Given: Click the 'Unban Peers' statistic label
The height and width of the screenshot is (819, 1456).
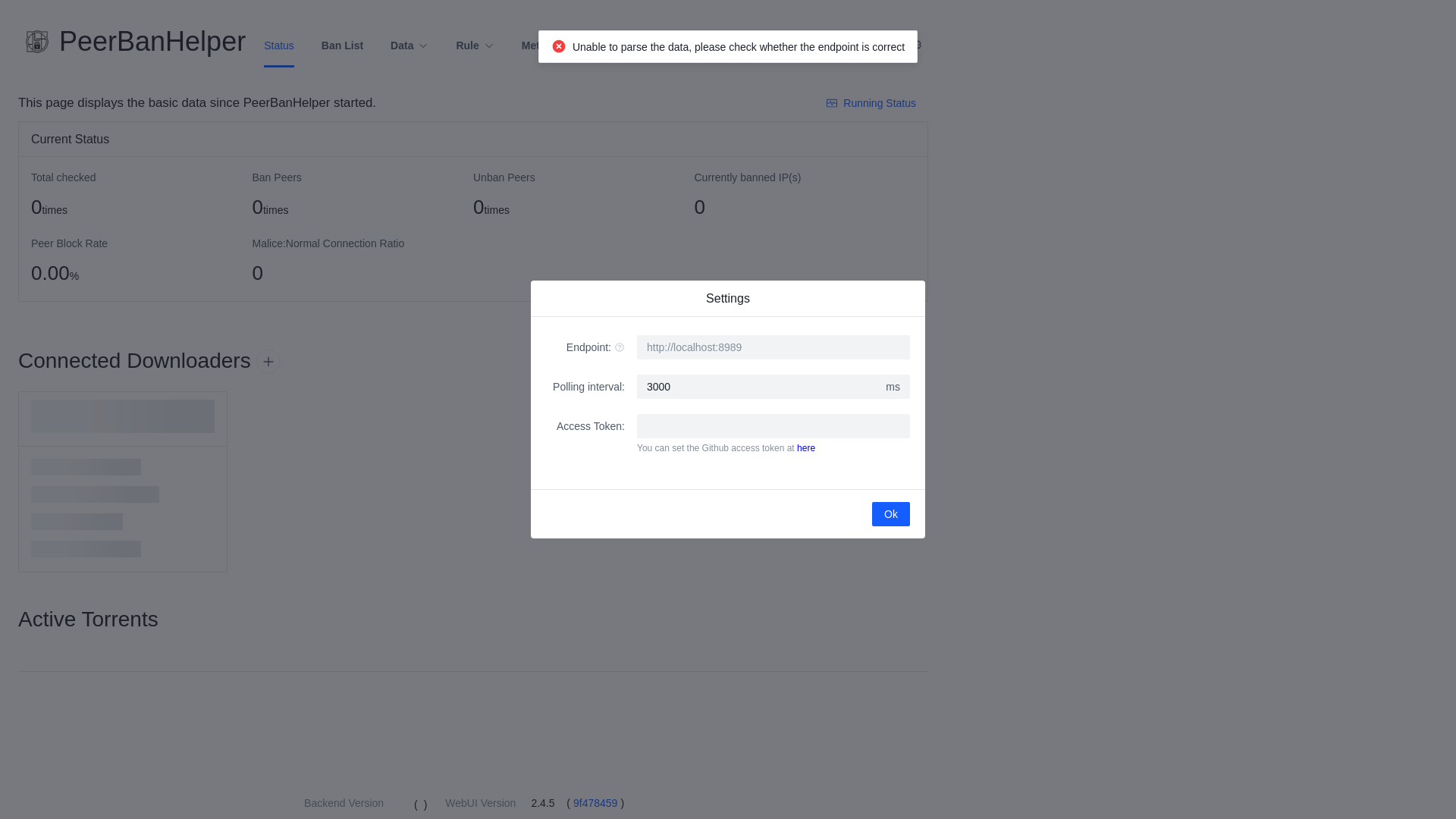Looking at the screenshot, I should (504, 177).
